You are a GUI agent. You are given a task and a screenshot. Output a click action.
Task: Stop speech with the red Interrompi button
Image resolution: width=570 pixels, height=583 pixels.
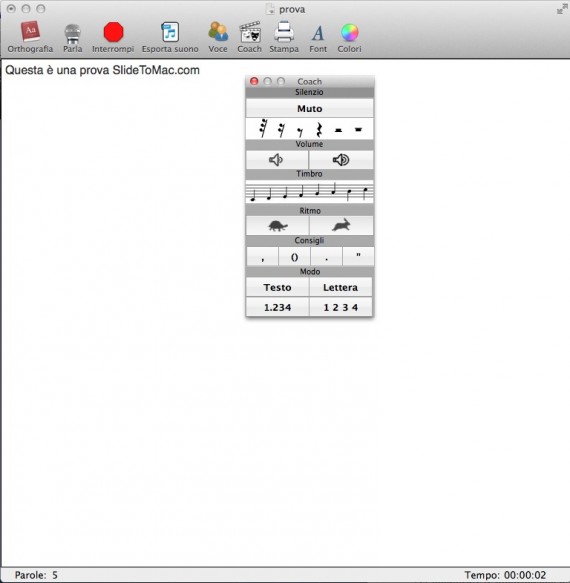click(113, 37)
